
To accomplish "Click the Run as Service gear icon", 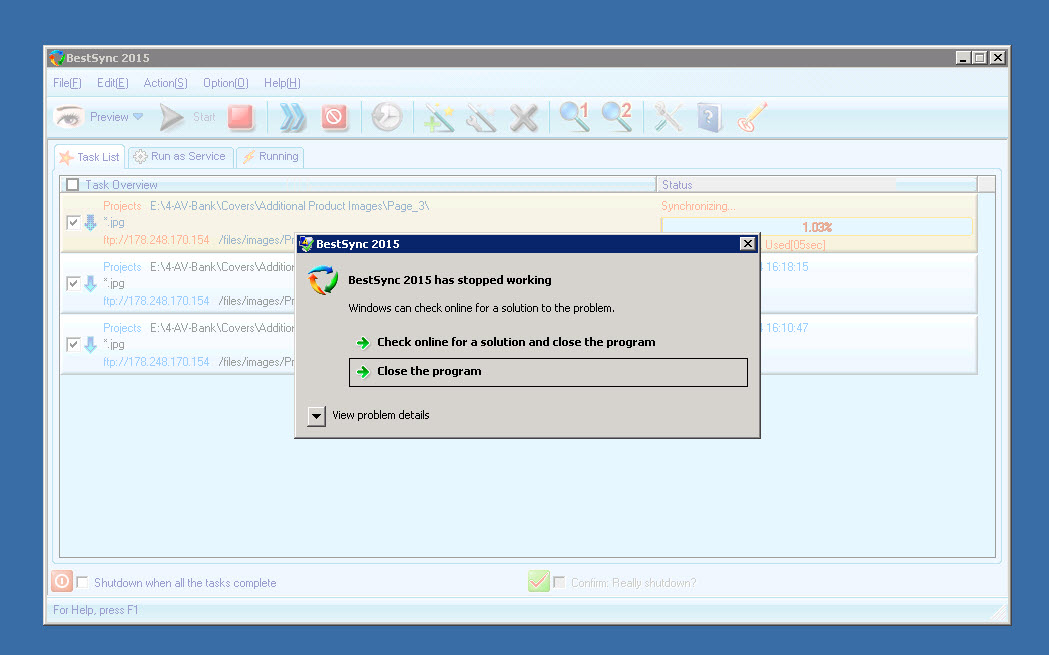I will click(x=140, y=157).
